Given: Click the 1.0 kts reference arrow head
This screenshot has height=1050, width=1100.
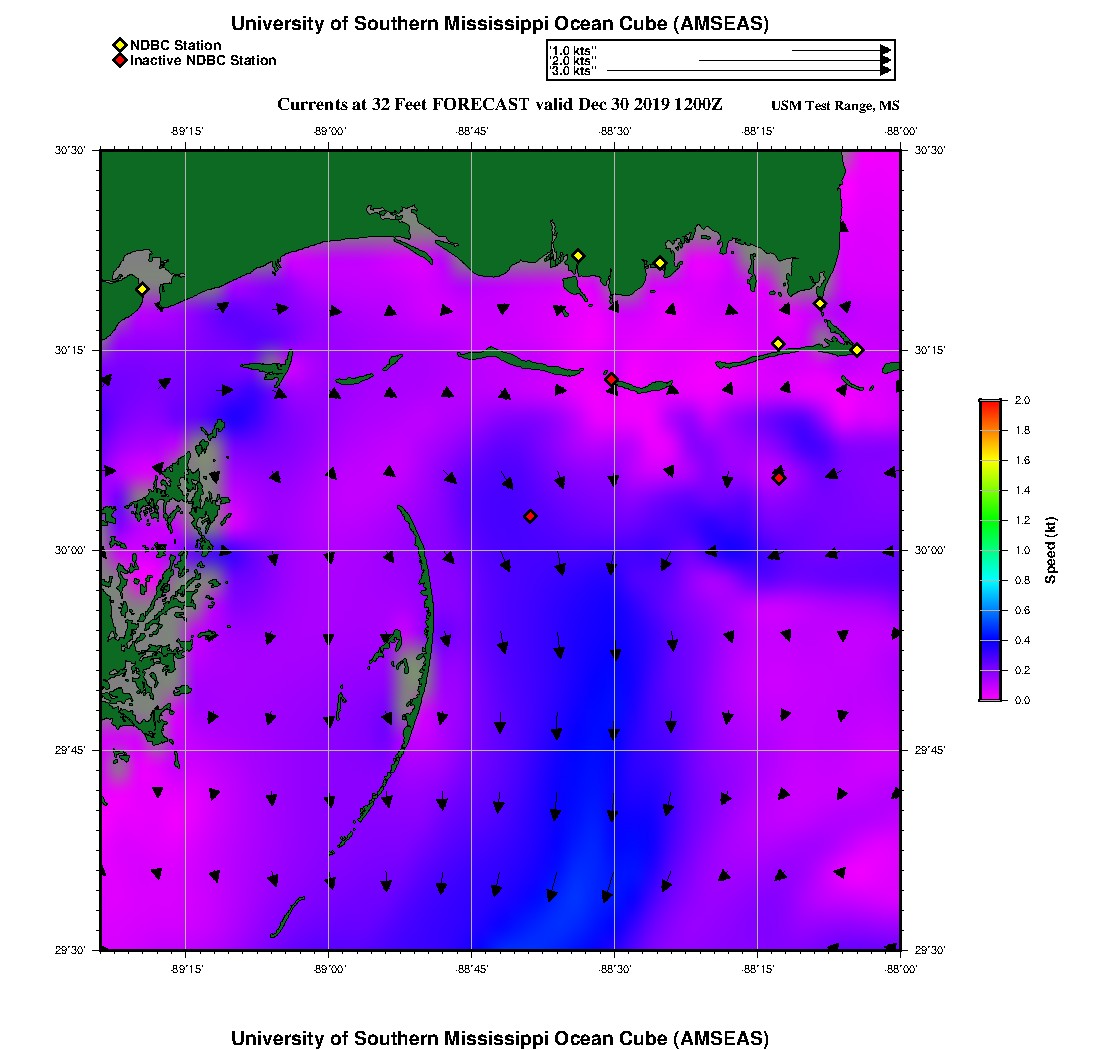Looking at the screenshot, I should [886, 49].
